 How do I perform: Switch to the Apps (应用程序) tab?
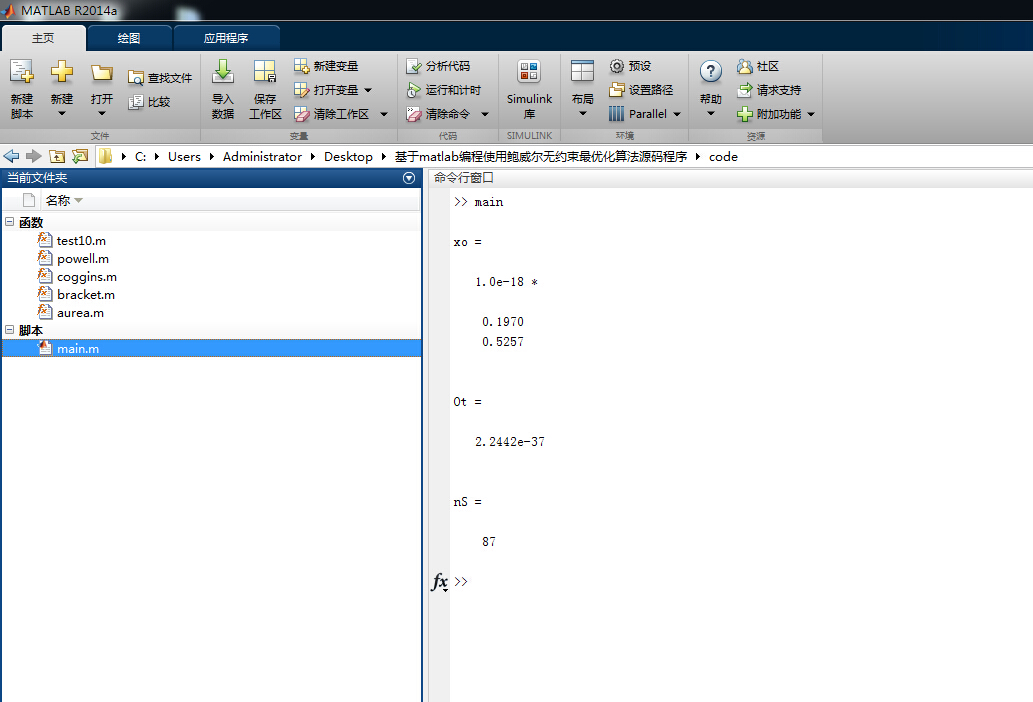click(226, 38)
